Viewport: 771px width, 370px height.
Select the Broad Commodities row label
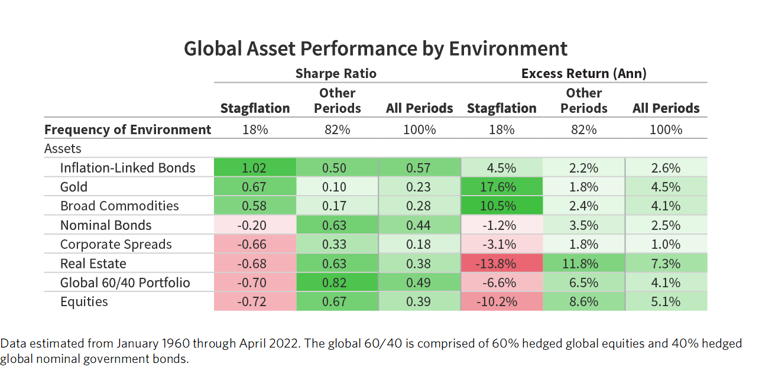pyautogui.click(x=119, y=206)
